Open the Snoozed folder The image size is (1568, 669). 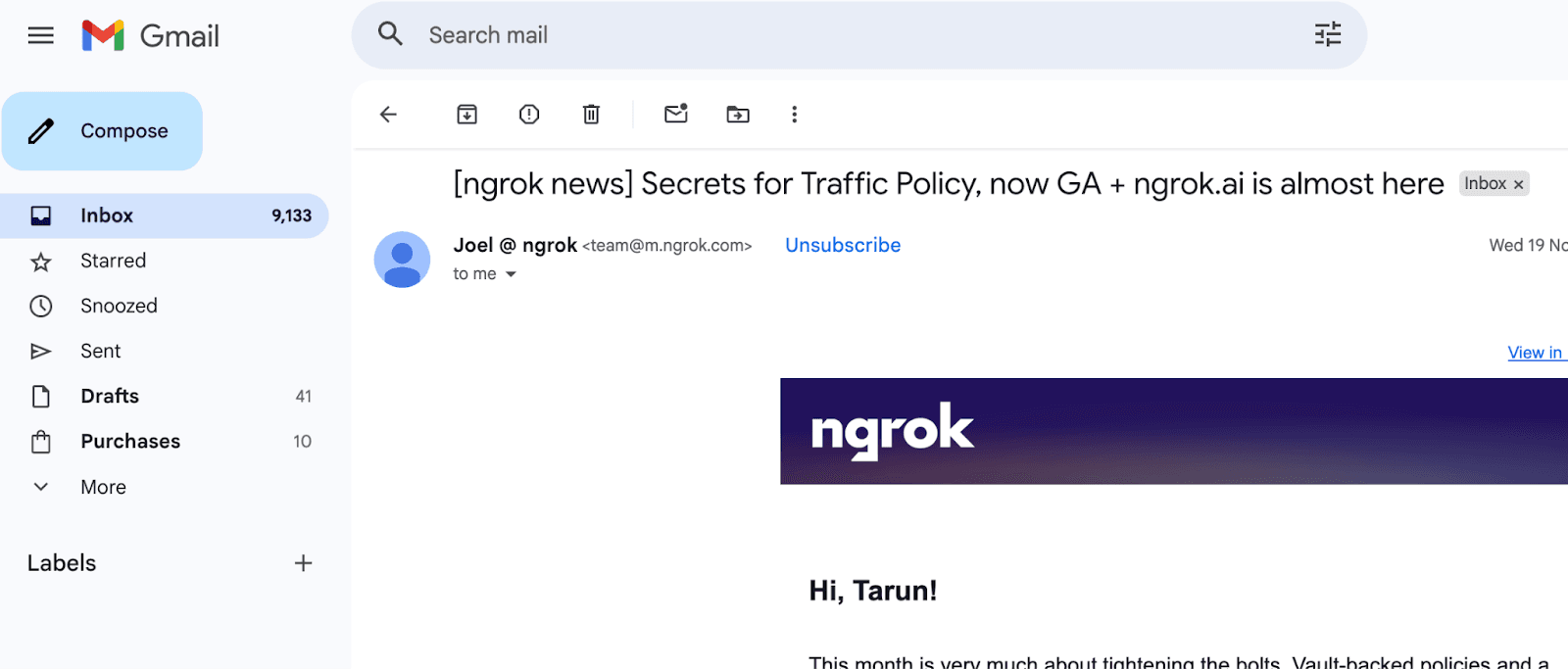click(164, 306)
